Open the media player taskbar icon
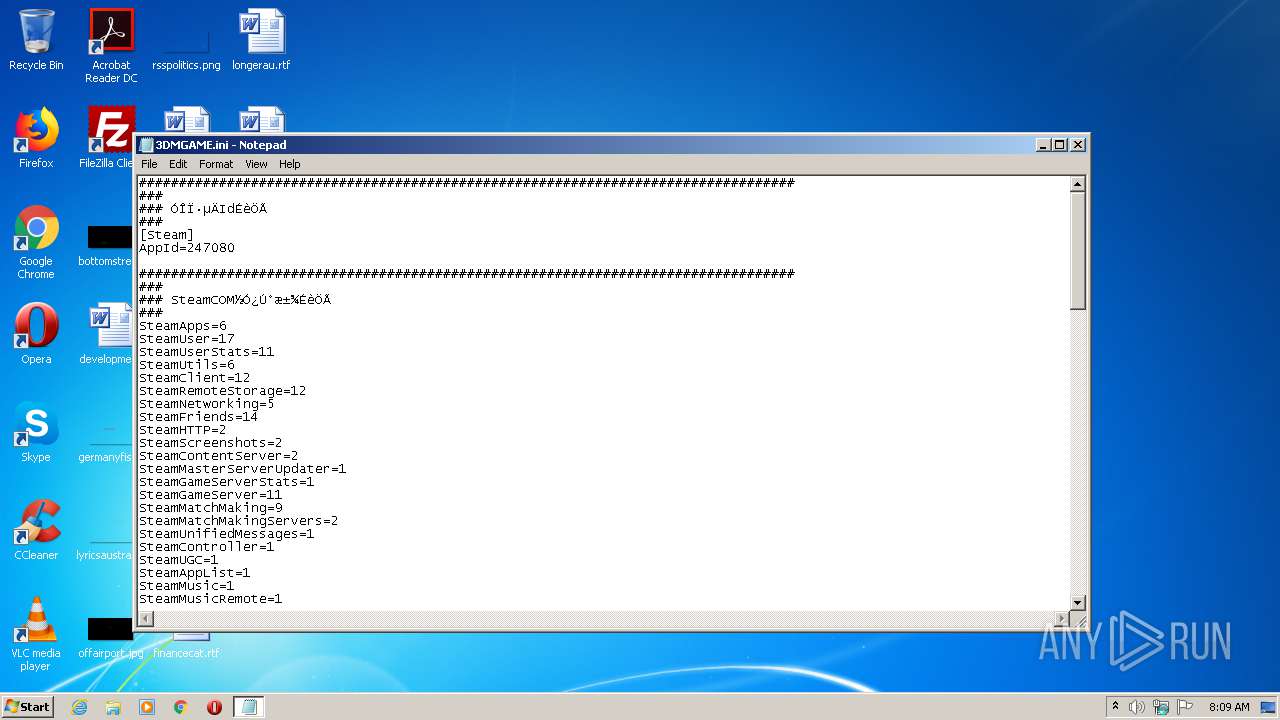 [x=147, y=707]
